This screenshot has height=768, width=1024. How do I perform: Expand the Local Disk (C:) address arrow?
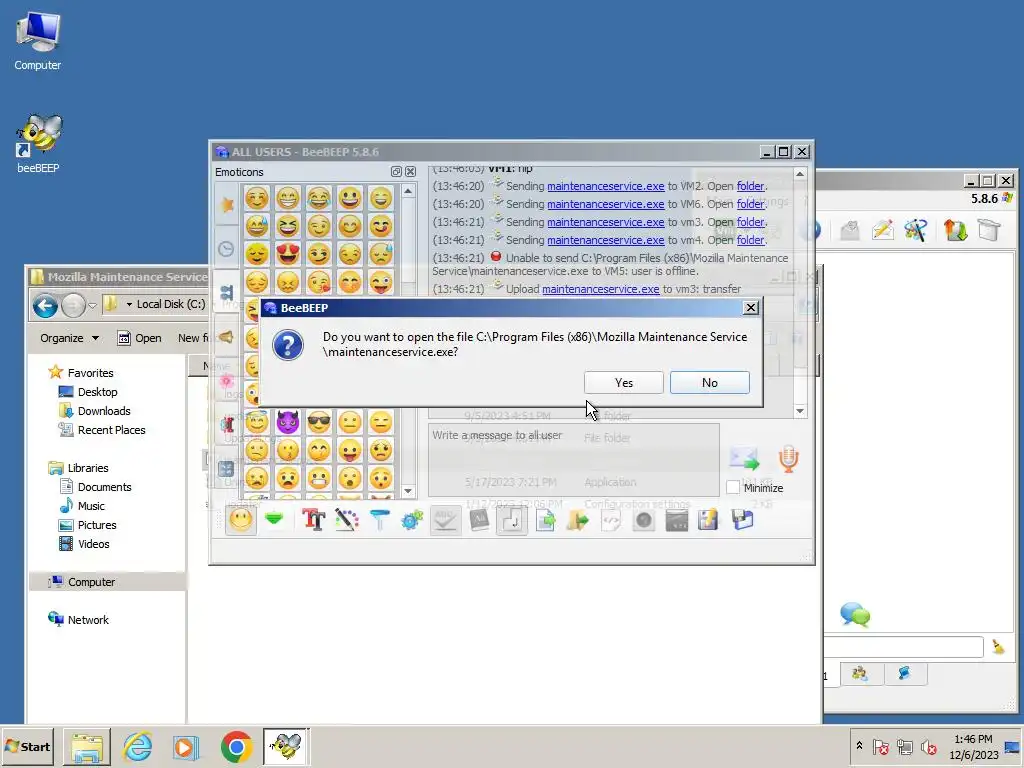129,304
